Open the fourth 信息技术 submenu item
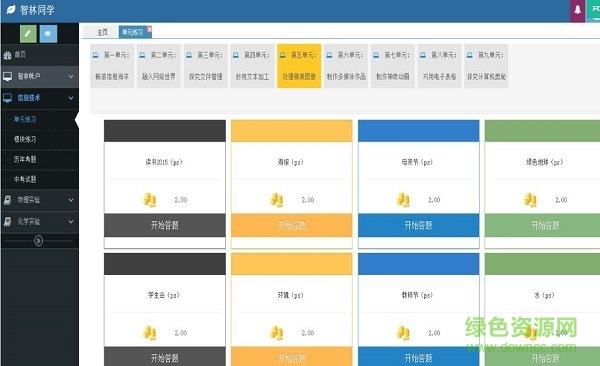Image resolution: width=600 pixels, height=366 pixels. tap(40, 179)
